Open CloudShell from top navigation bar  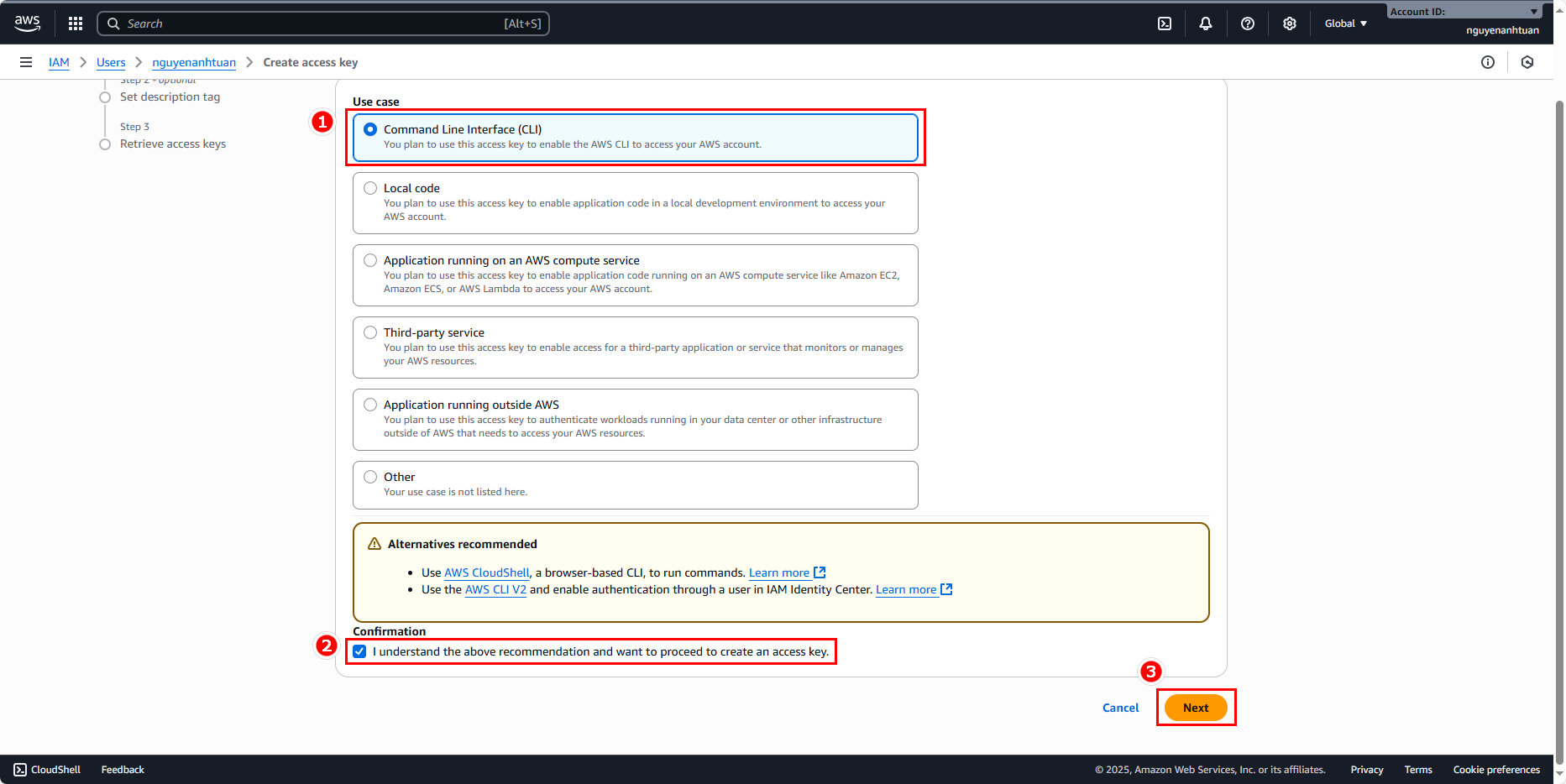pyautogui.click(x=1165, y=24)
